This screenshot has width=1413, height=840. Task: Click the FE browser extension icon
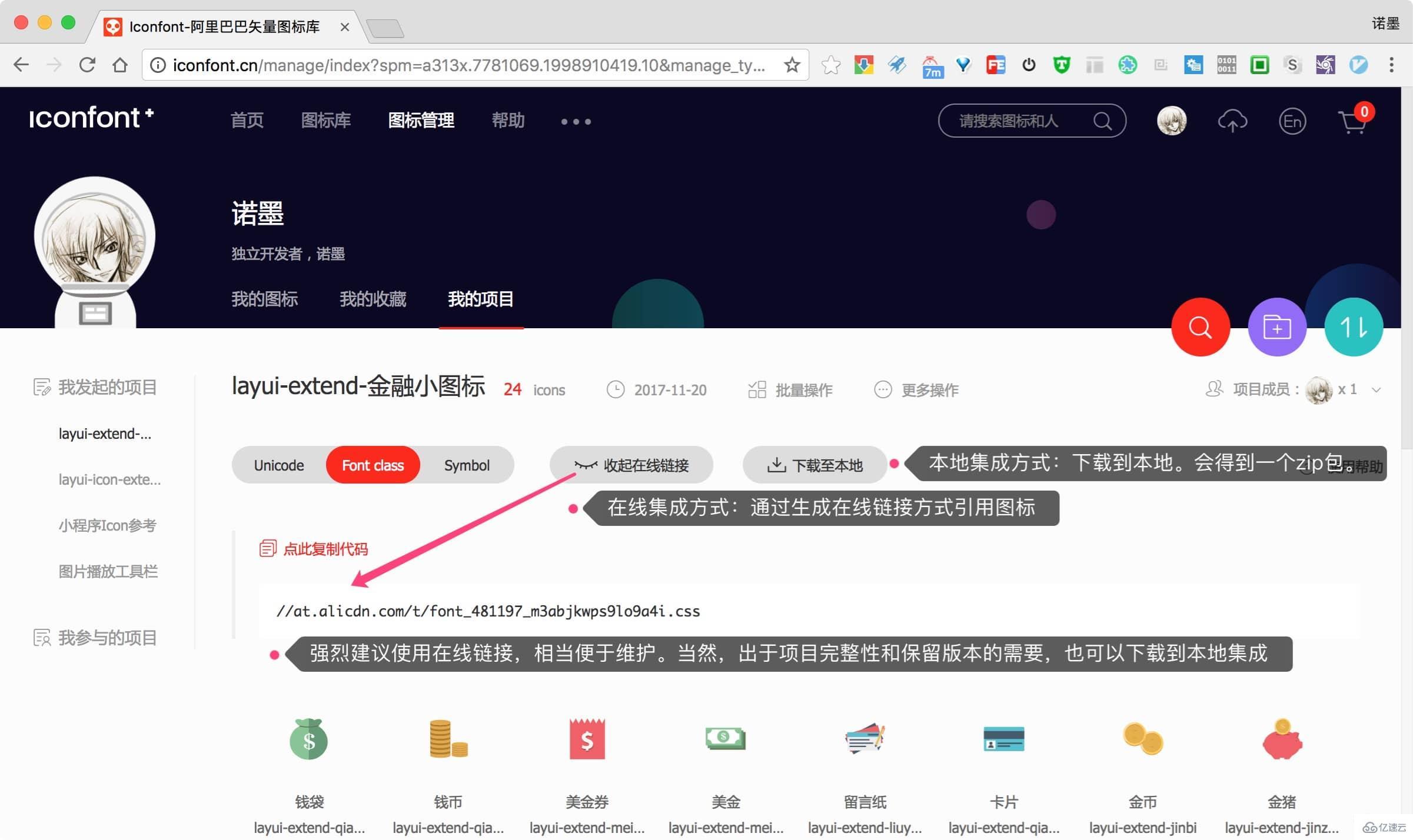coord(996,65)
